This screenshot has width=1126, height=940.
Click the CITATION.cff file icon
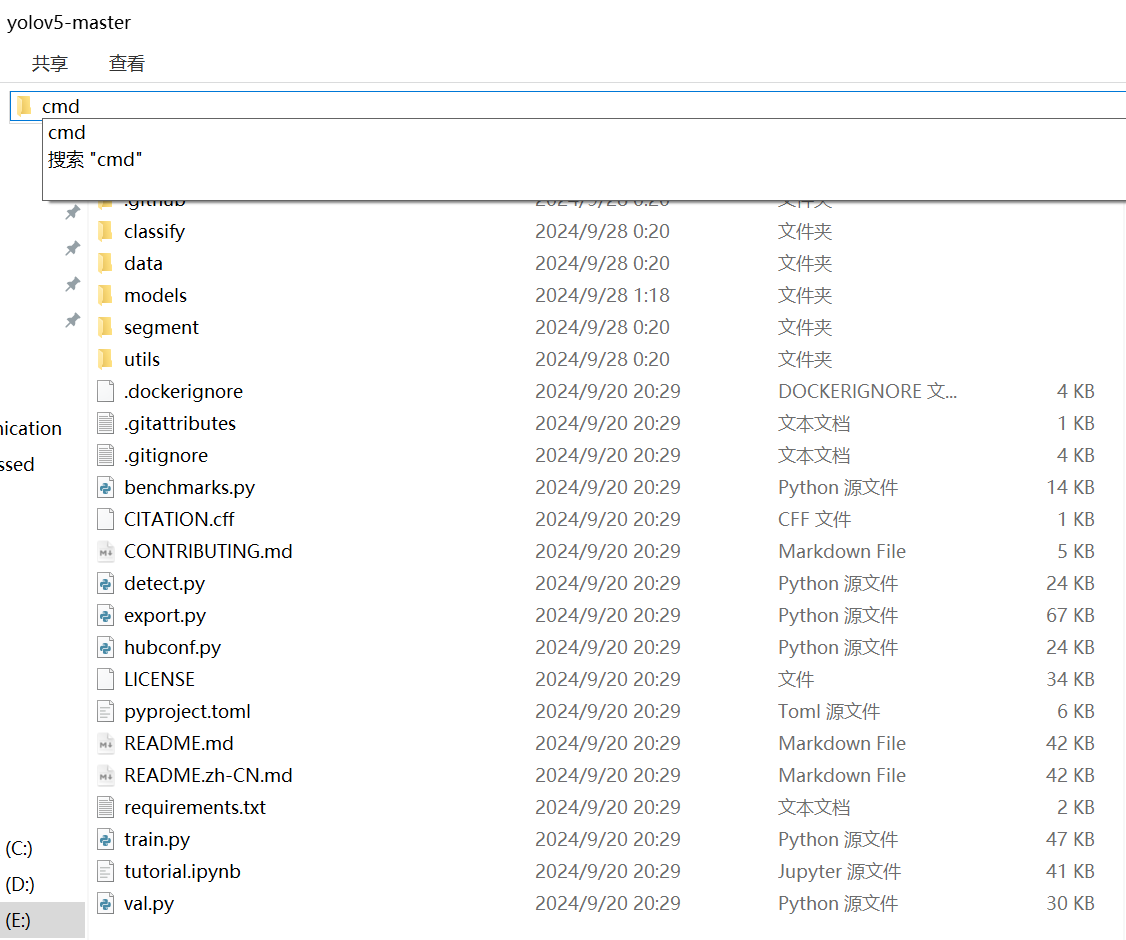click(106, 519)
